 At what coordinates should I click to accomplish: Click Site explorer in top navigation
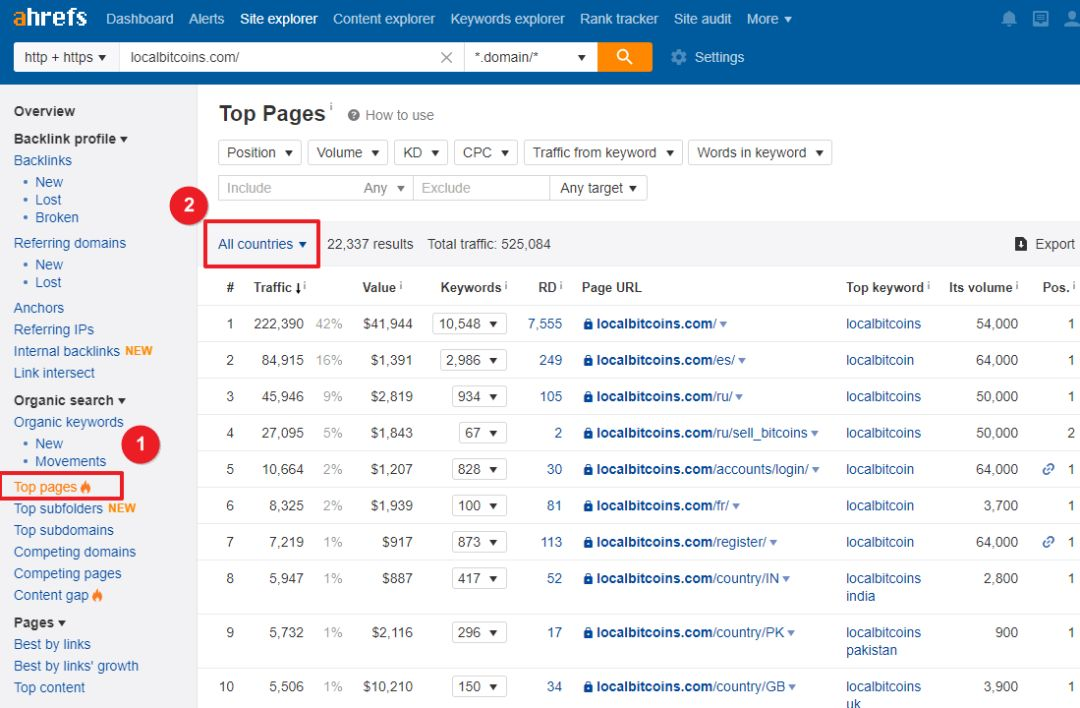tap(278, 19)
